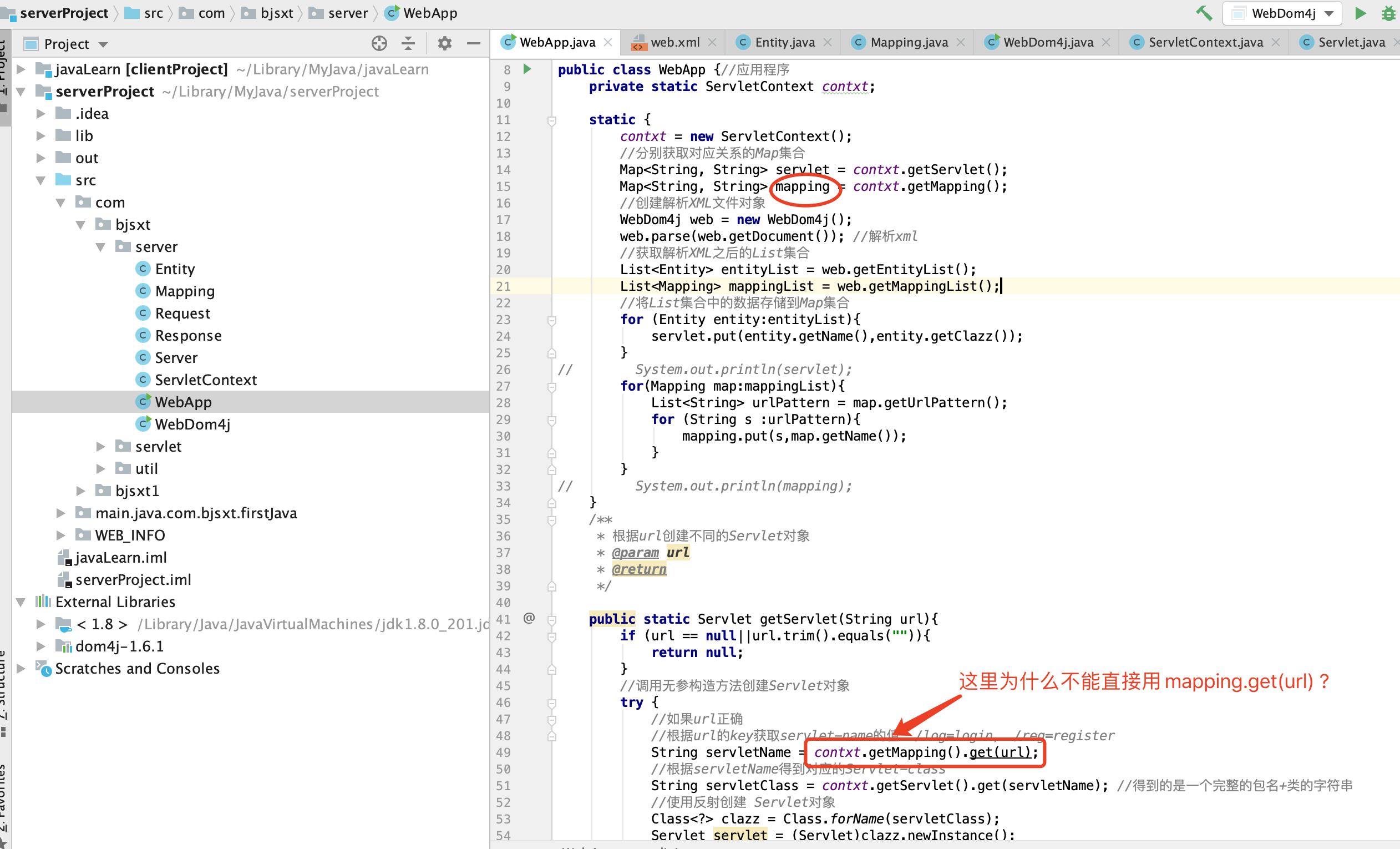Expand the bjsxt1 package
This screenshot has width=1400, height=849.
coord(80,491)
